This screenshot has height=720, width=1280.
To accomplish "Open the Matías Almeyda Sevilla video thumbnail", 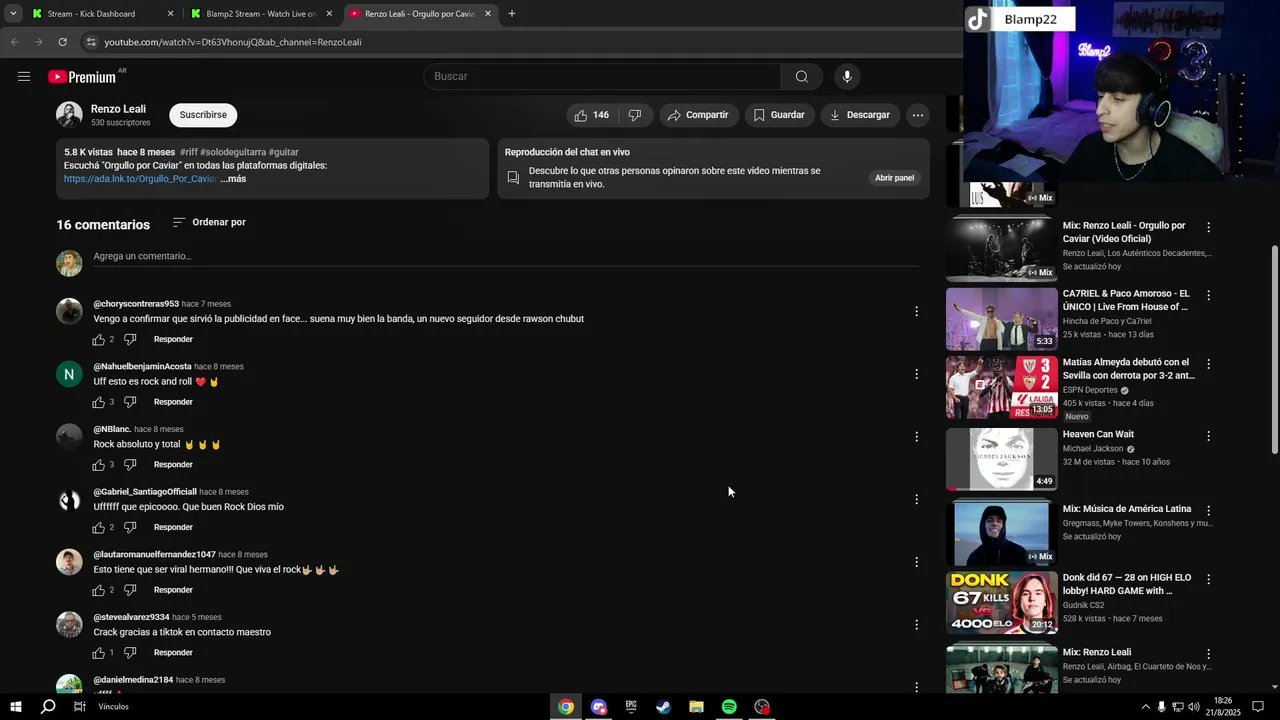I will click(1001, 387).
